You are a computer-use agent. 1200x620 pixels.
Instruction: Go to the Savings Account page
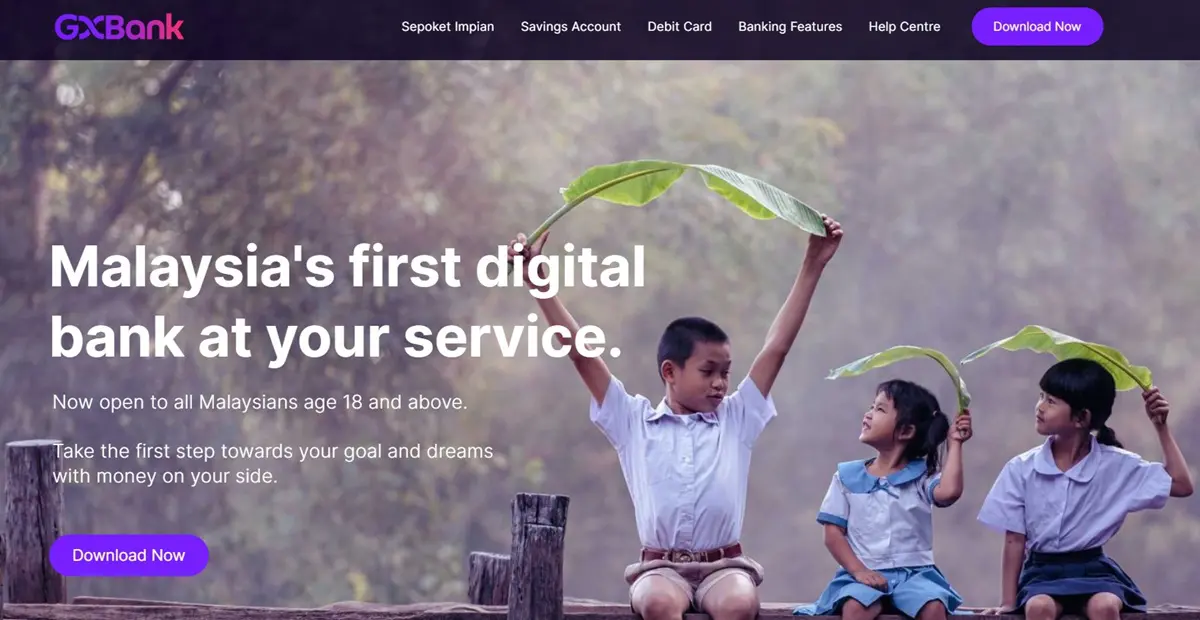[x=571, y=27]
